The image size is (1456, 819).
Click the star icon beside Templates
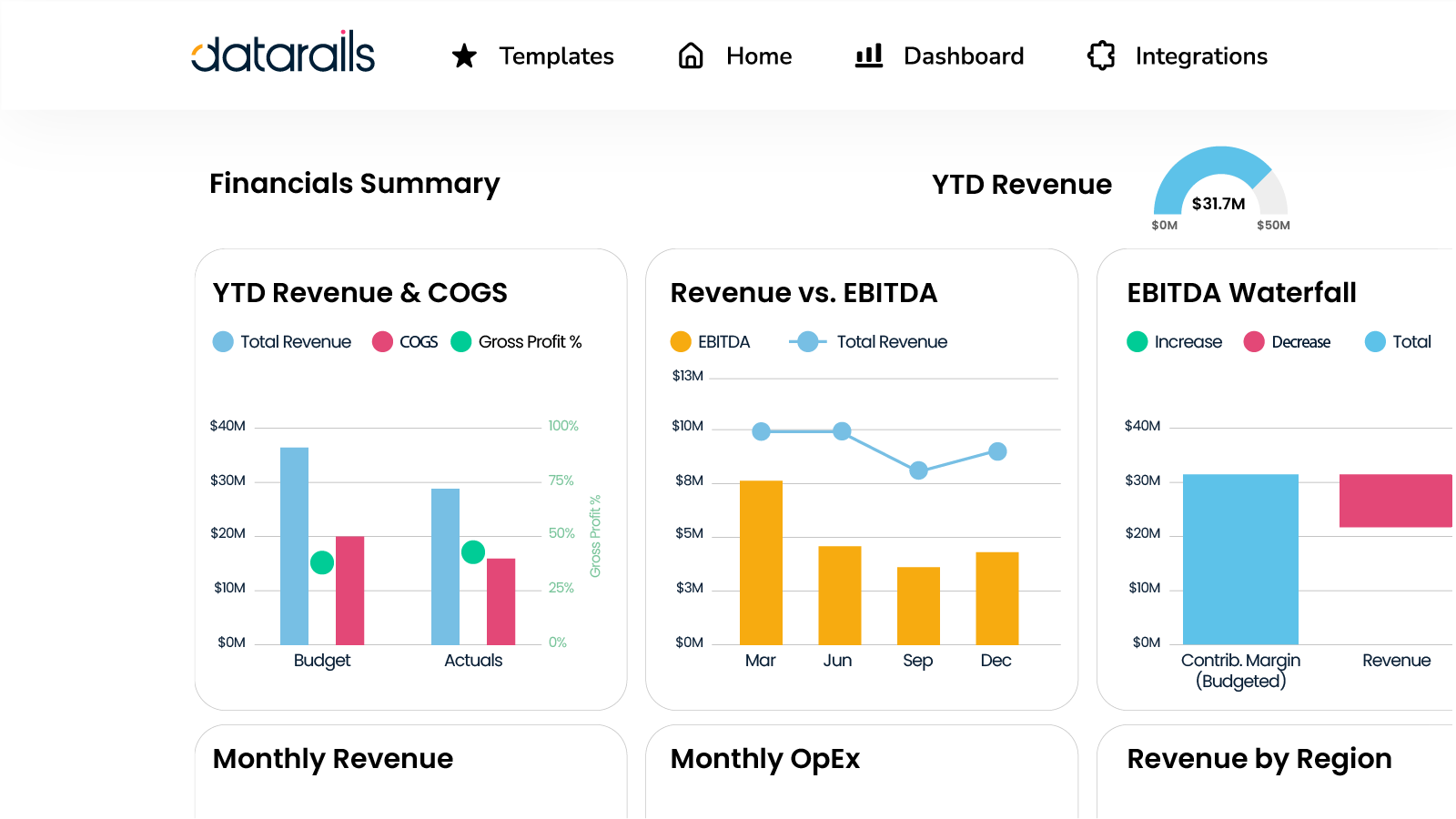click(x=464, y=56)
